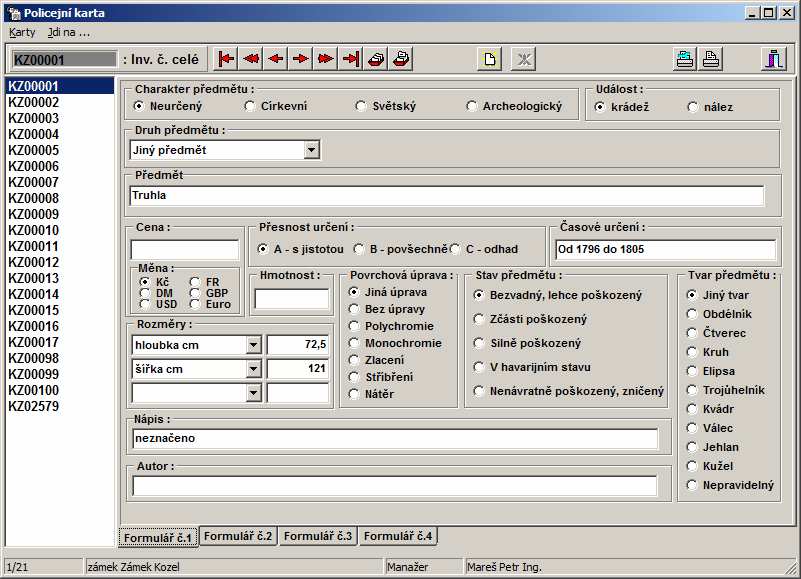Viewport: 801px width, 579px height.
Task: Select record KZ00010 in the list
Action: click(34, 230)
